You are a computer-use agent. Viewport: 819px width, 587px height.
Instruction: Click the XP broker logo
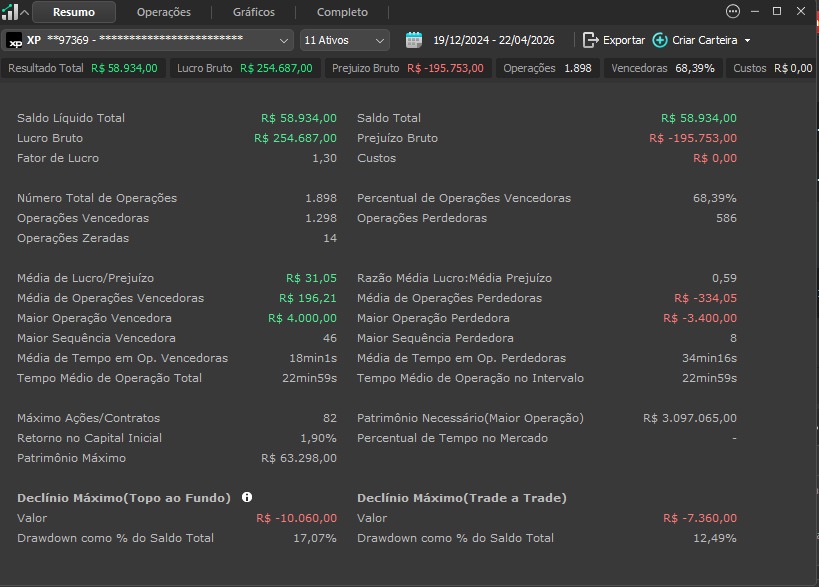tap(15, 40)
